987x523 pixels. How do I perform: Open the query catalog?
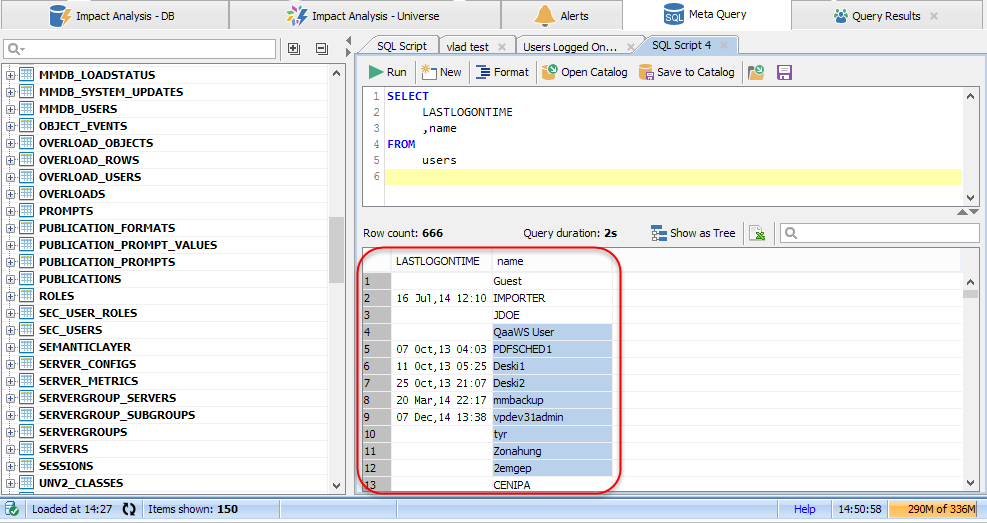coord(585,72)
